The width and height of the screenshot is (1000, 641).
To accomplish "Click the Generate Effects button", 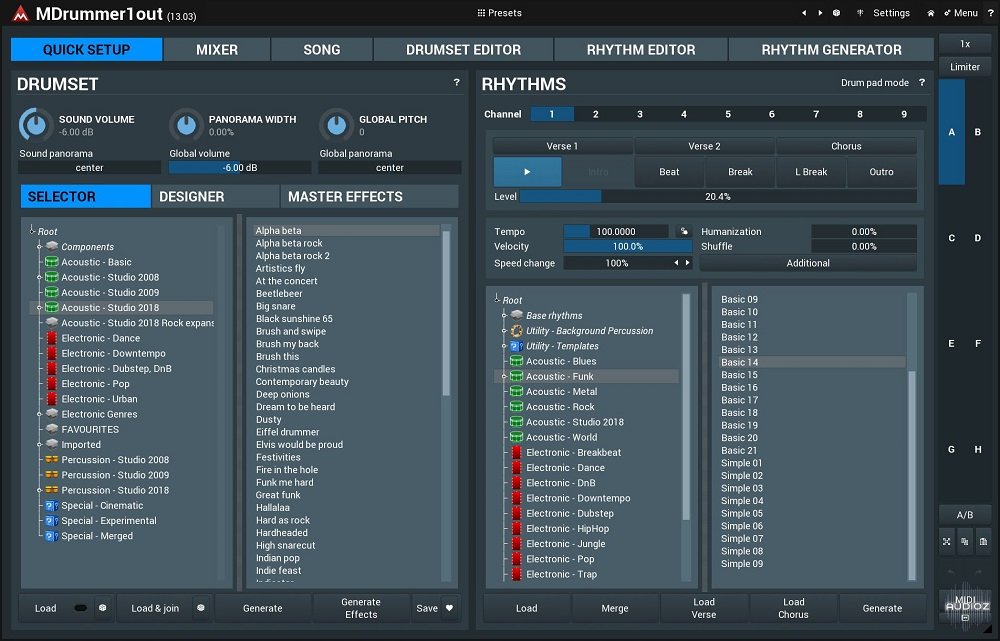I will (x=361, y=608).
